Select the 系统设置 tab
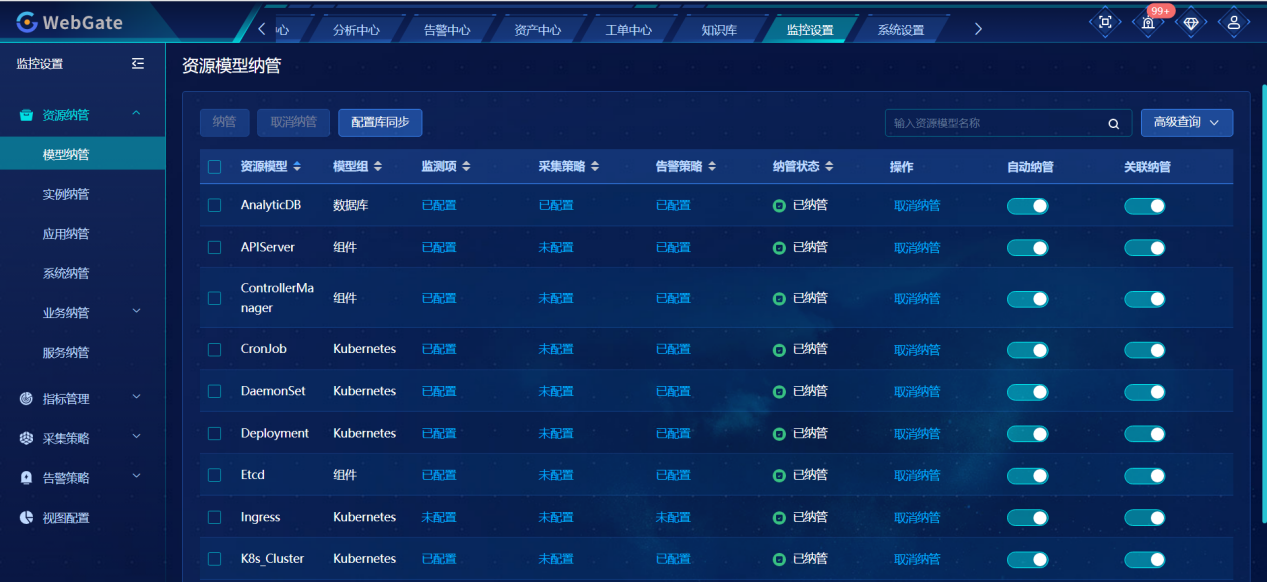Screen dimensions: 1267x582 point(901,30)
